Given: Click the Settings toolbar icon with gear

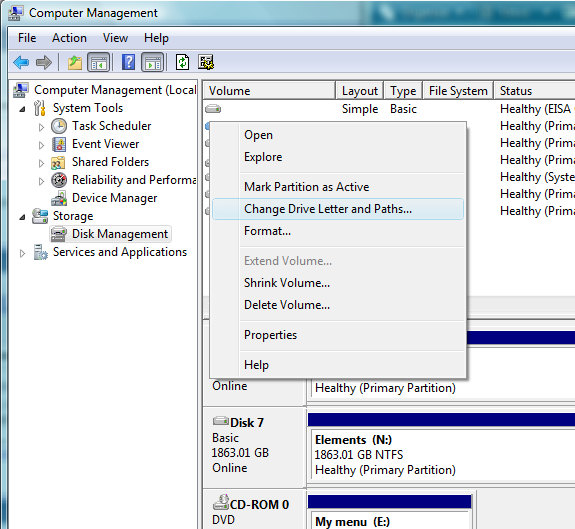Looking at the screenshot, I should click(206, 62).
